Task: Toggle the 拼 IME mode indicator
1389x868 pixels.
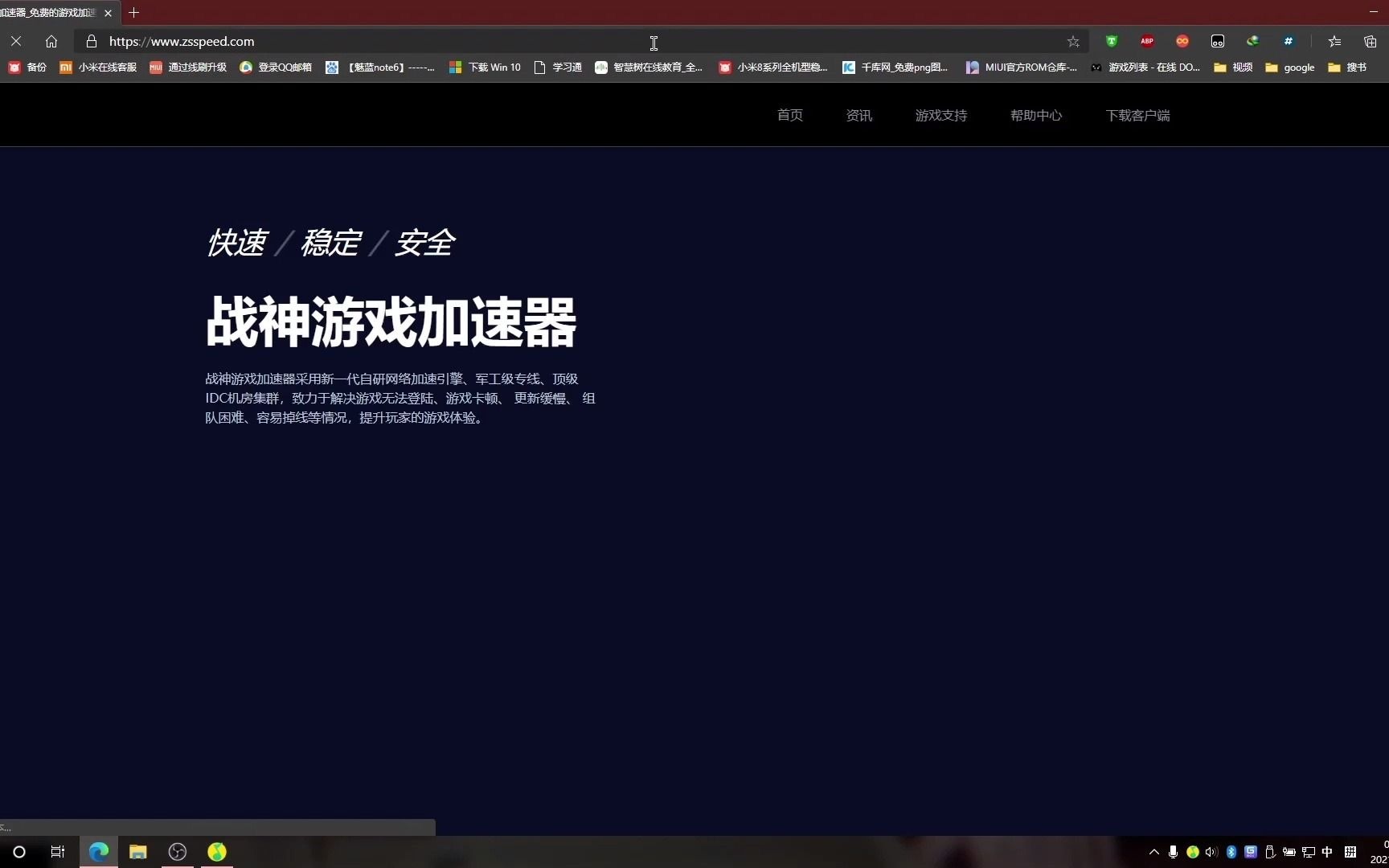Action: pos(1350,852)
